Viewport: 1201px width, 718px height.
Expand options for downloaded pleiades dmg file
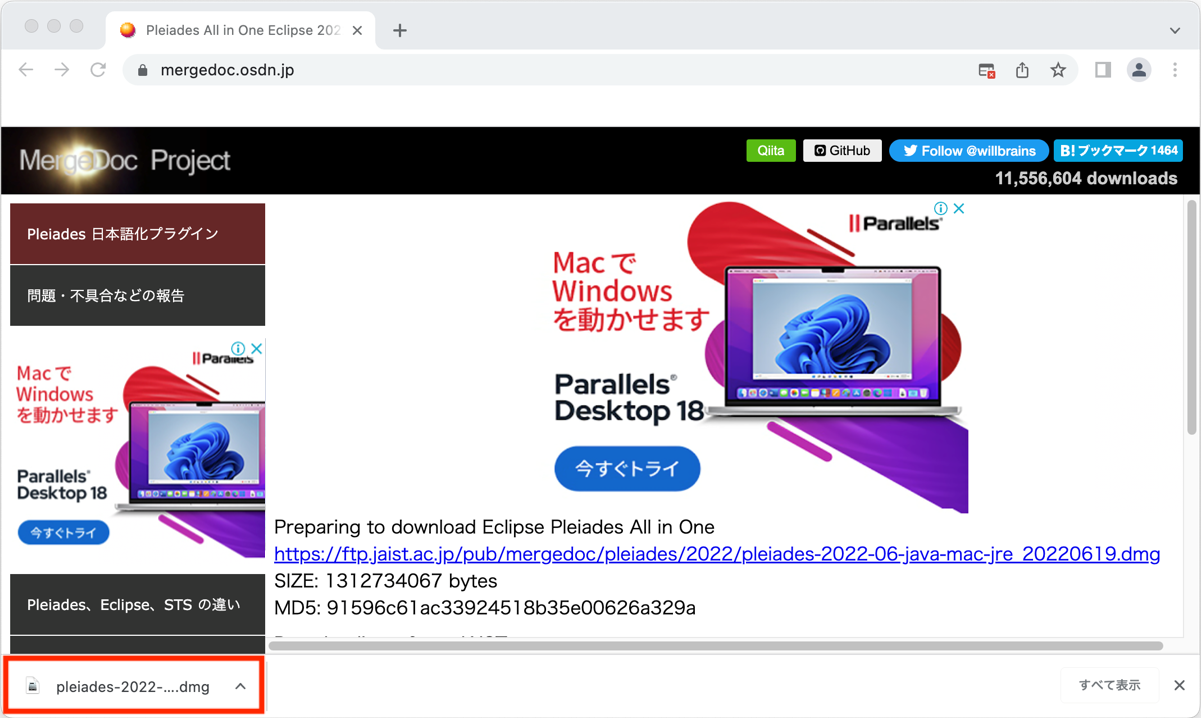coord(240,686)
